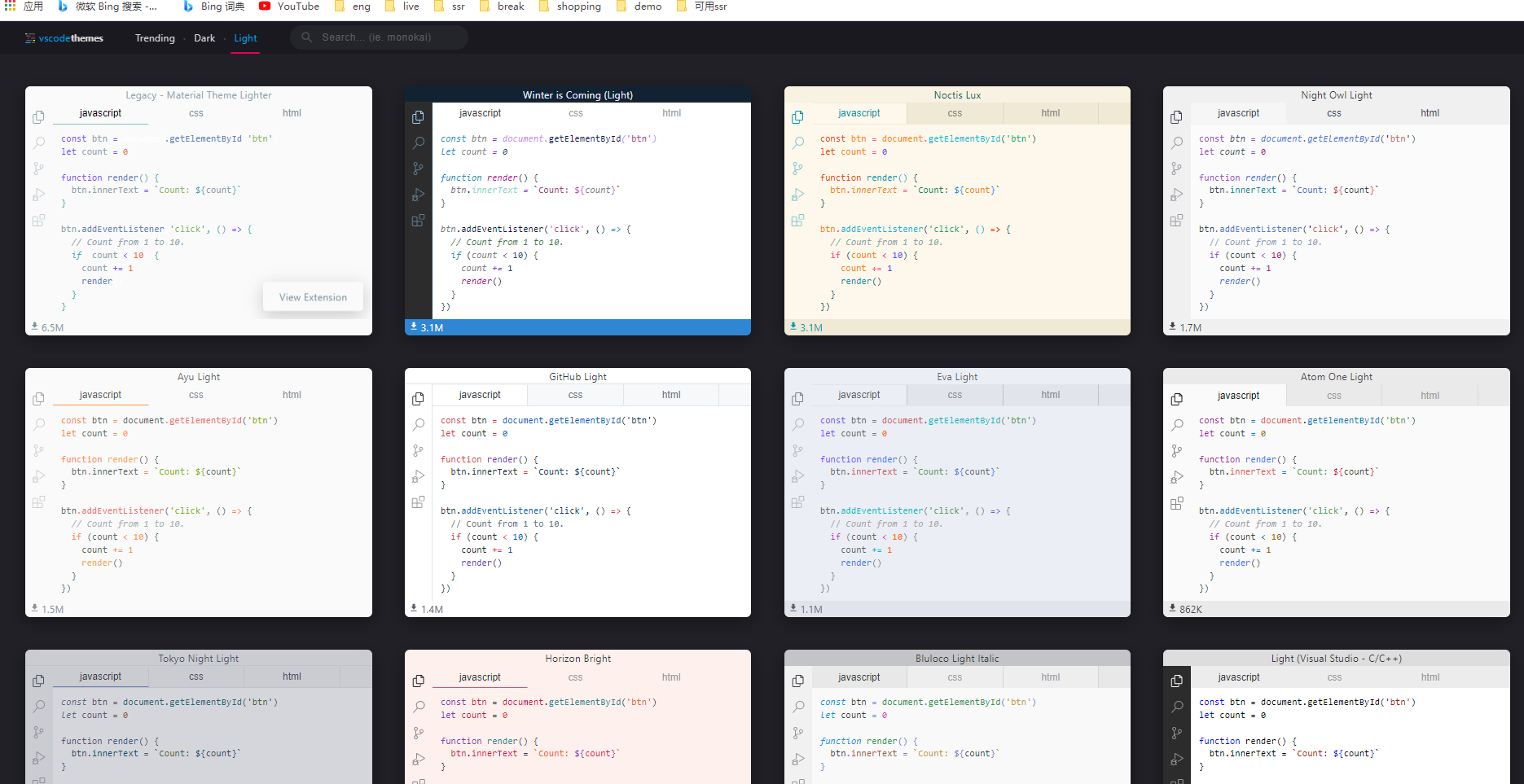The width and height of the screenshot is (1524, 784).
Task: Click 862K installs count on Atom One Light
Action: [x=1185, y=609]
